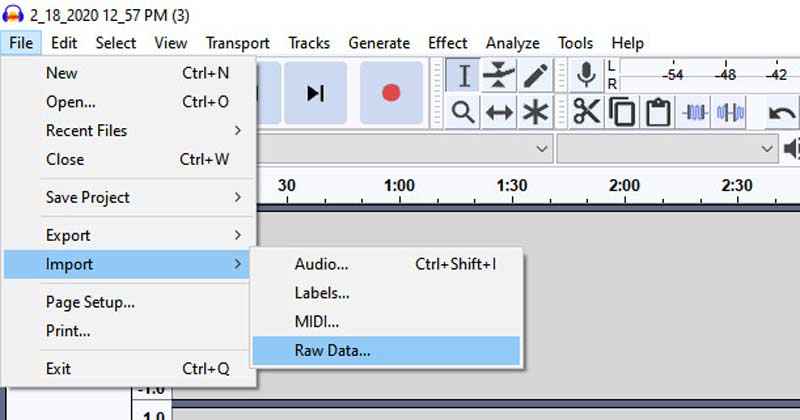
Task: Click the red Record button
Action: [391, 93]
